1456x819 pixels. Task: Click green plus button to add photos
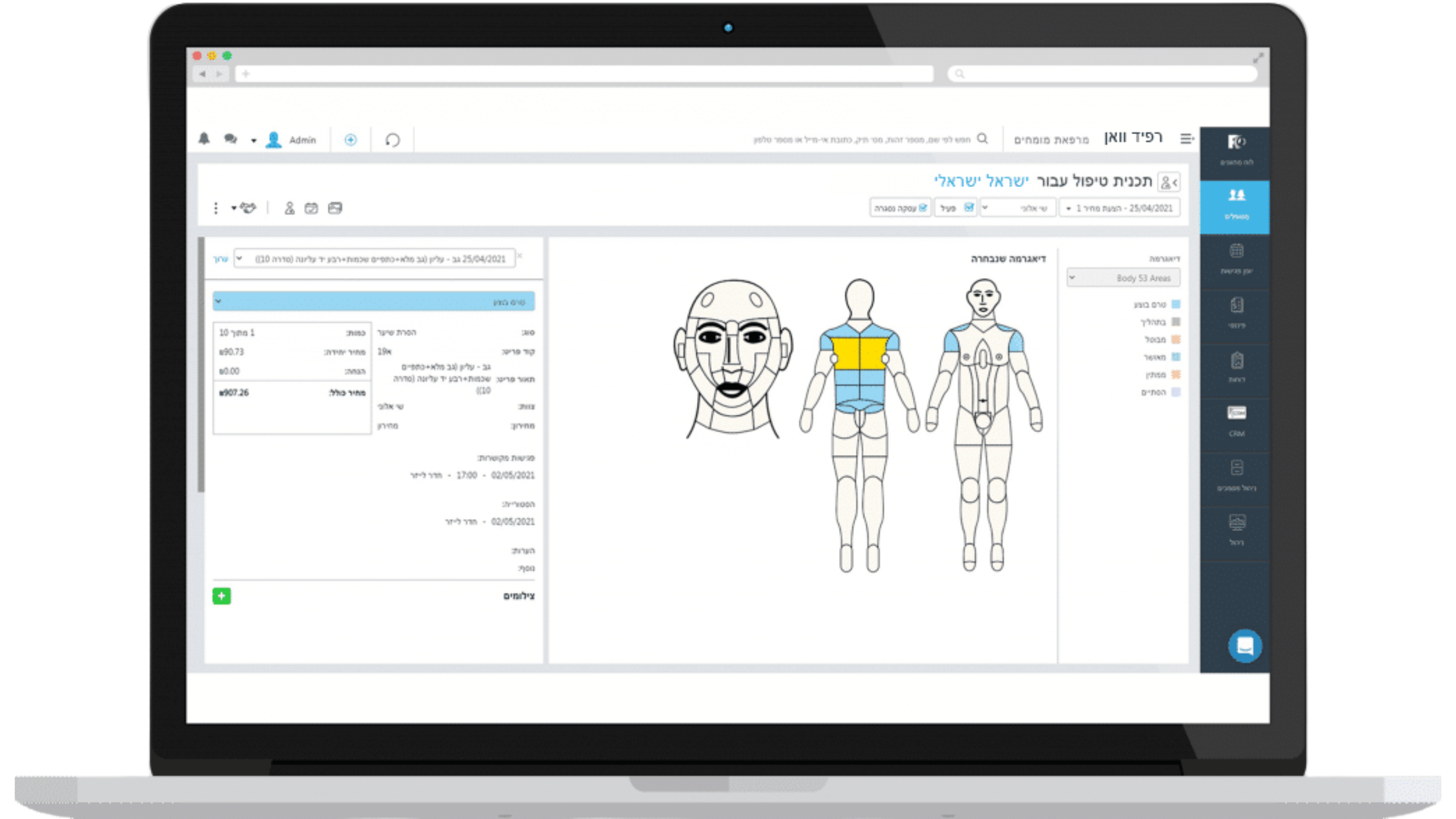[x=222, y=596]
